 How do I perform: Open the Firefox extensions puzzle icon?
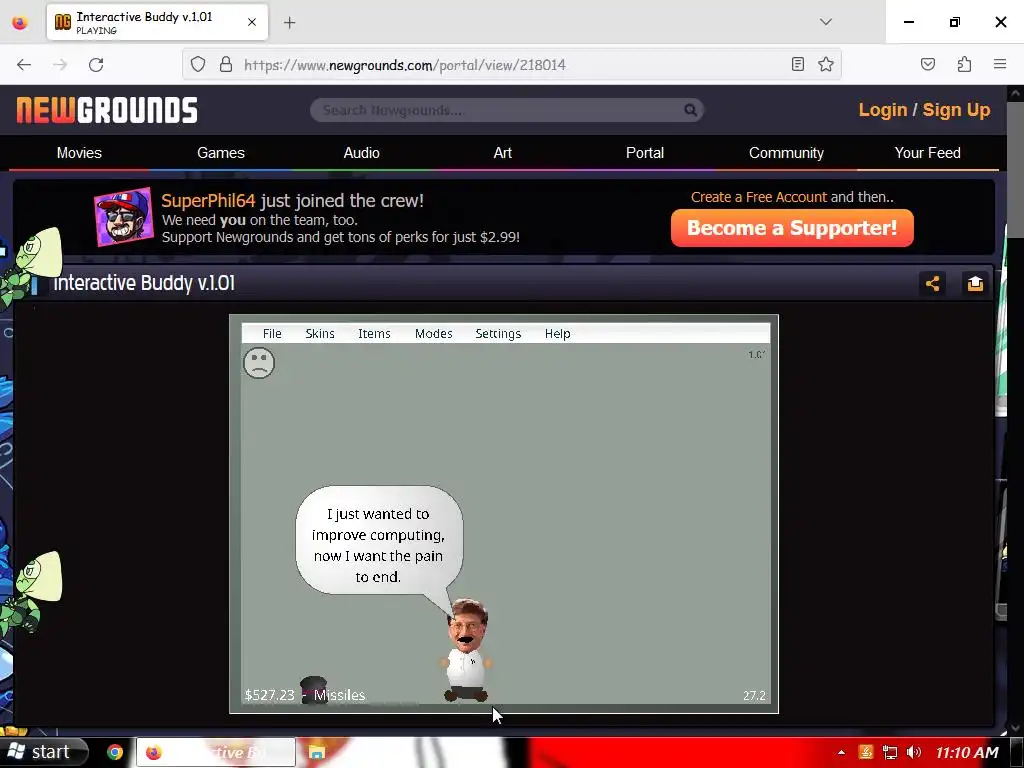pyautogui.click(x=964, y=64)
